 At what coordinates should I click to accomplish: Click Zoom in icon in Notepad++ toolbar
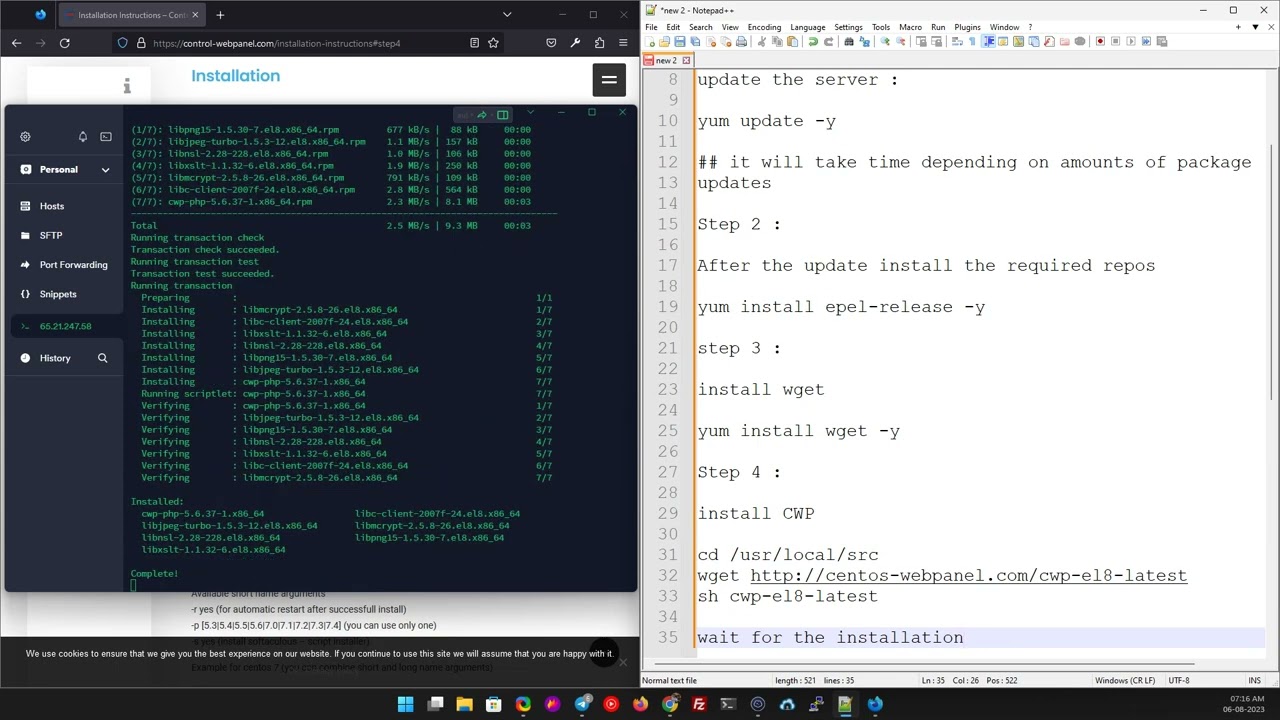[x=885, y=41]
